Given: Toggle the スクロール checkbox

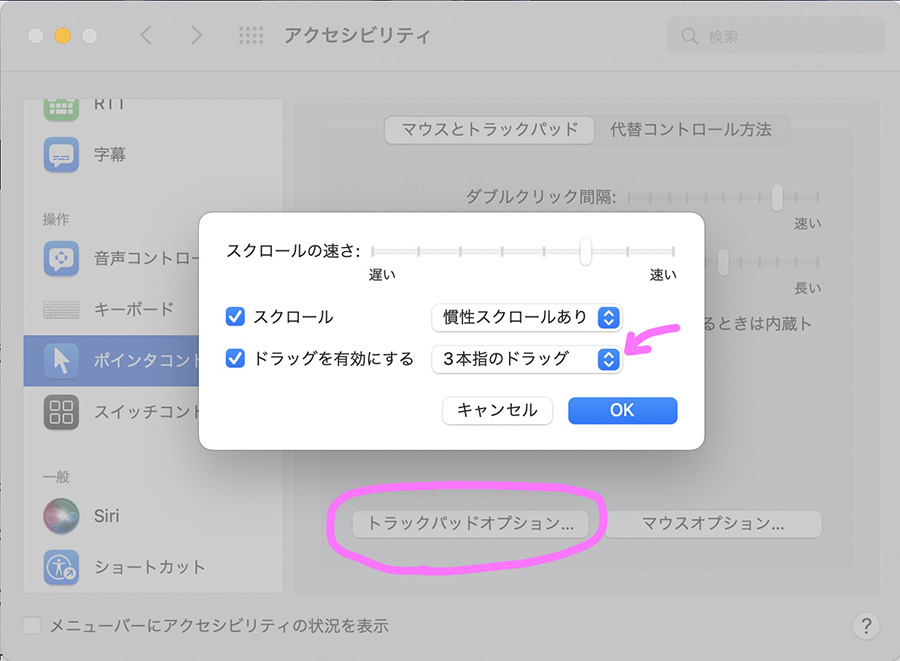Looking at the screenshot, I should (235, 316).
